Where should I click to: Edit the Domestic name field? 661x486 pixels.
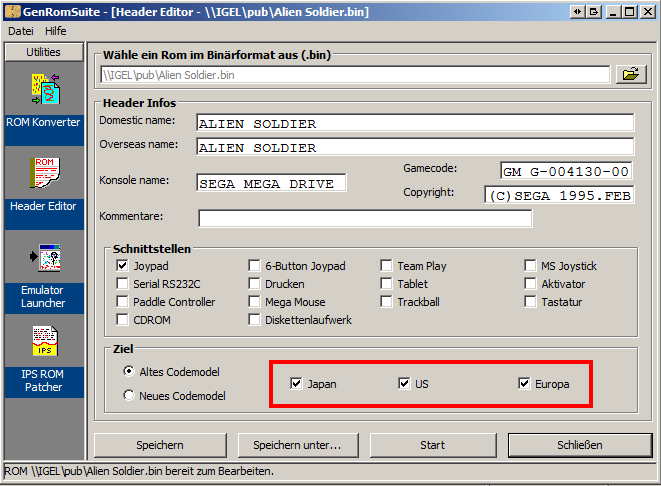[415, 124]
